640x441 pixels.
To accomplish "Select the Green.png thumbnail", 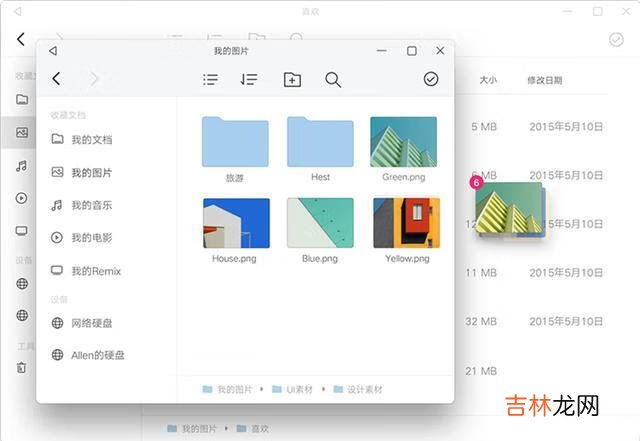I will pyautogui.click(x=403, y=142).
